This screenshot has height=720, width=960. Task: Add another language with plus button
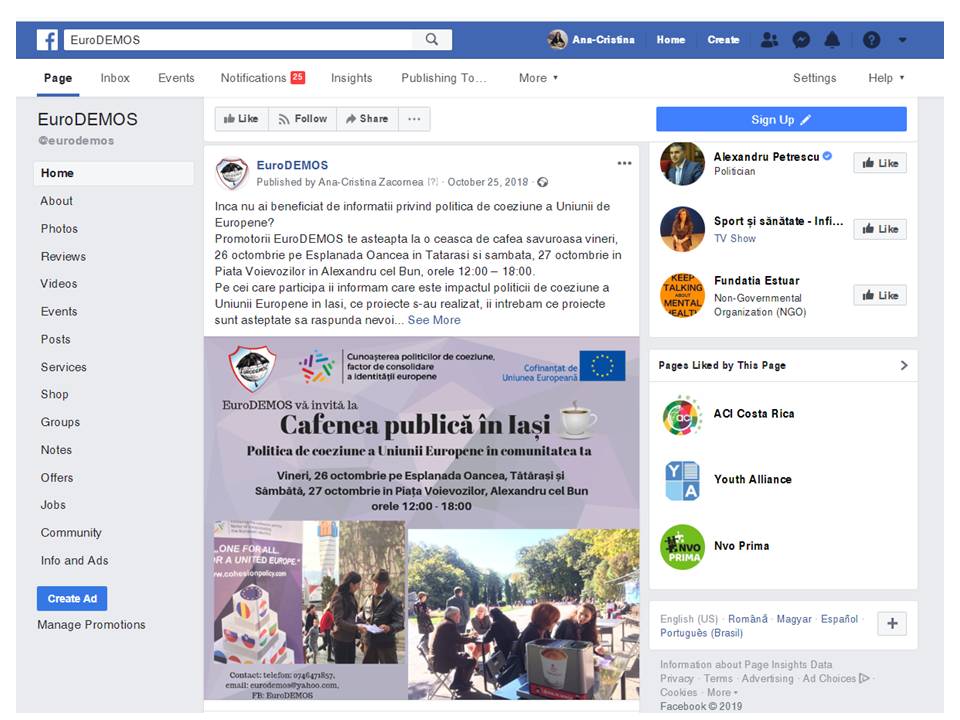[x=892, y=624]
